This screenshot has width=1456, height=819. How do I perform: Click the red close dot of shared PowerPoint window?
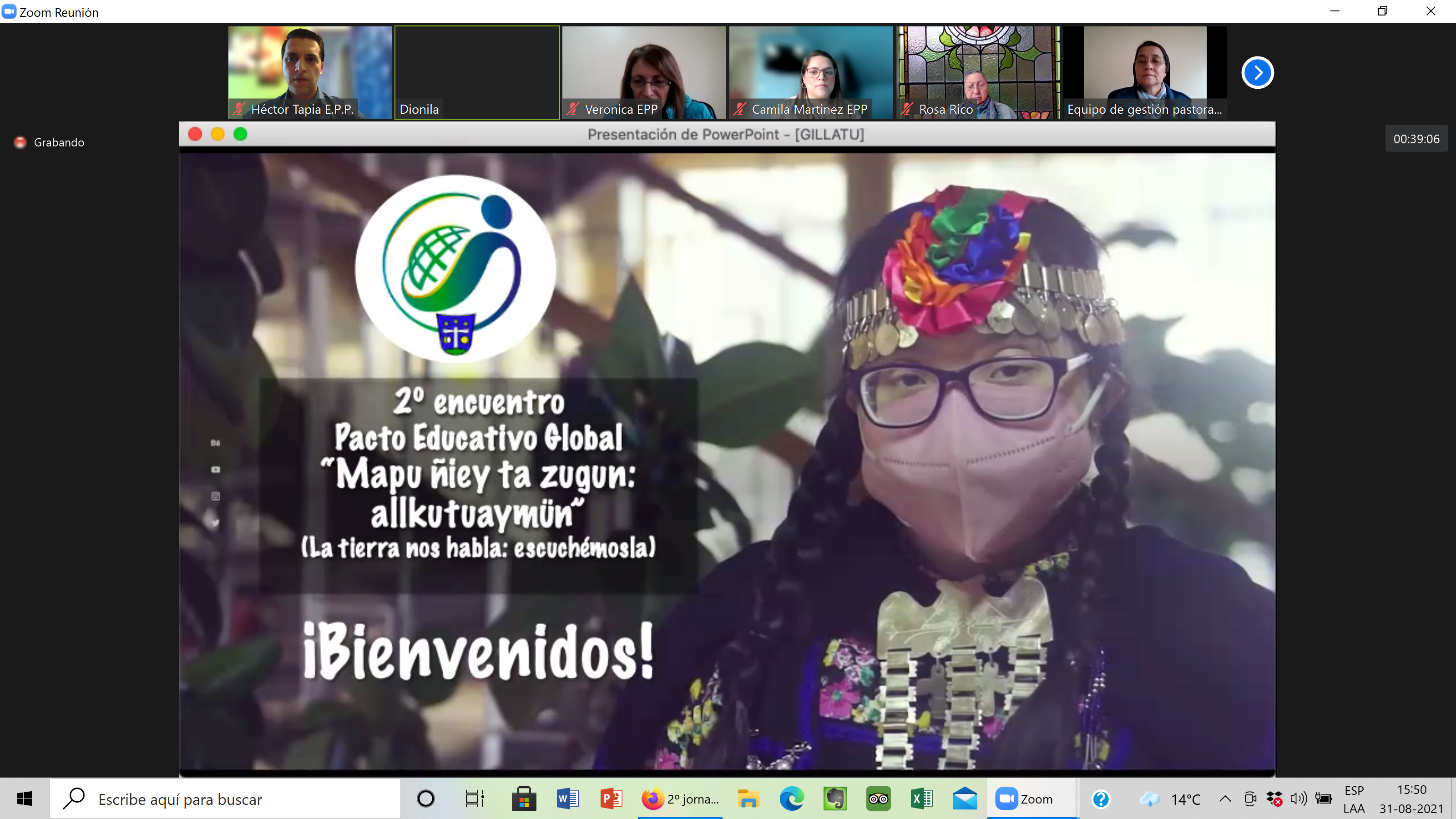[195, 134]
